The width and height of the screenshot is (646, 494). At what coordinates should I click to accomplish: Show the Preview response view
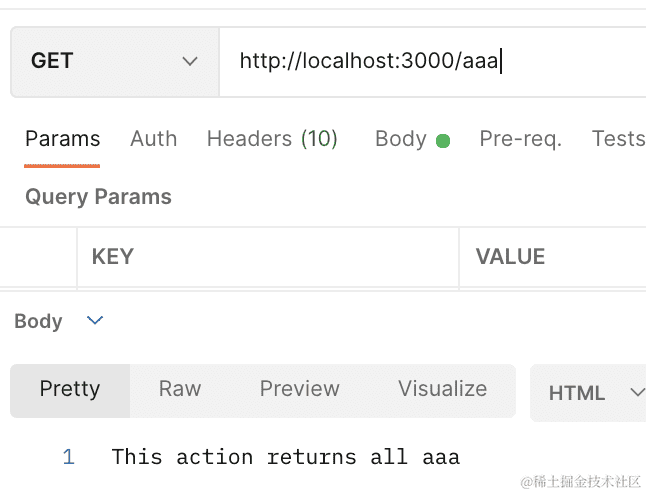point(299,389)
